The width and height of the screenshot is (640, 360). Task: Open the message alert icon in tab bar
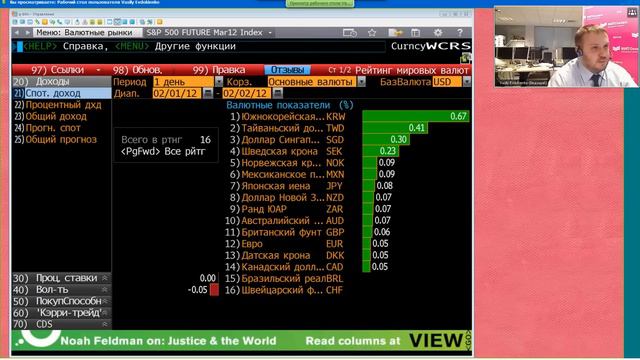350,33
